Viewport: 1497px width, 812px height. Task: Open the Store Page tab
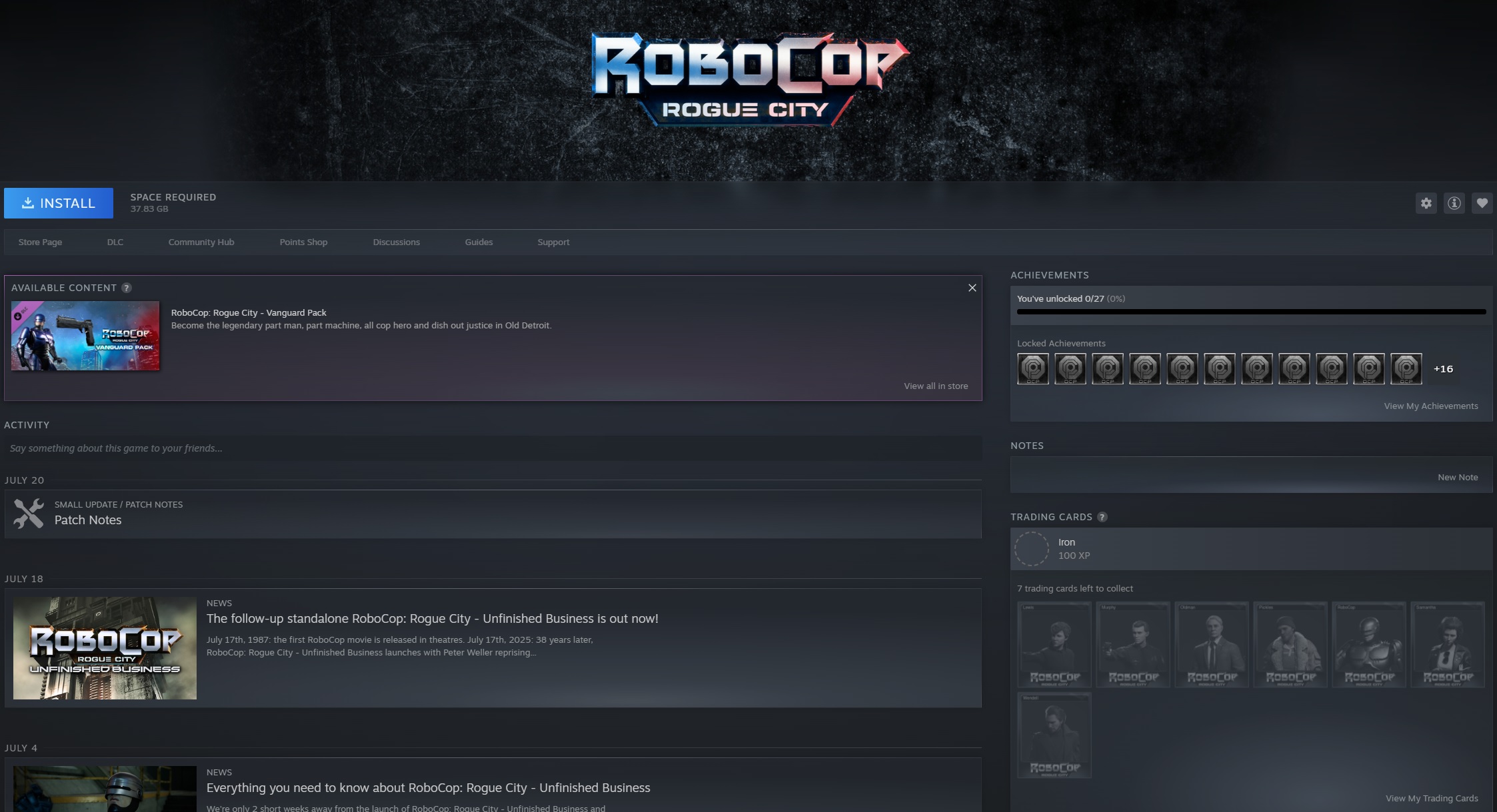click(40, 242)
